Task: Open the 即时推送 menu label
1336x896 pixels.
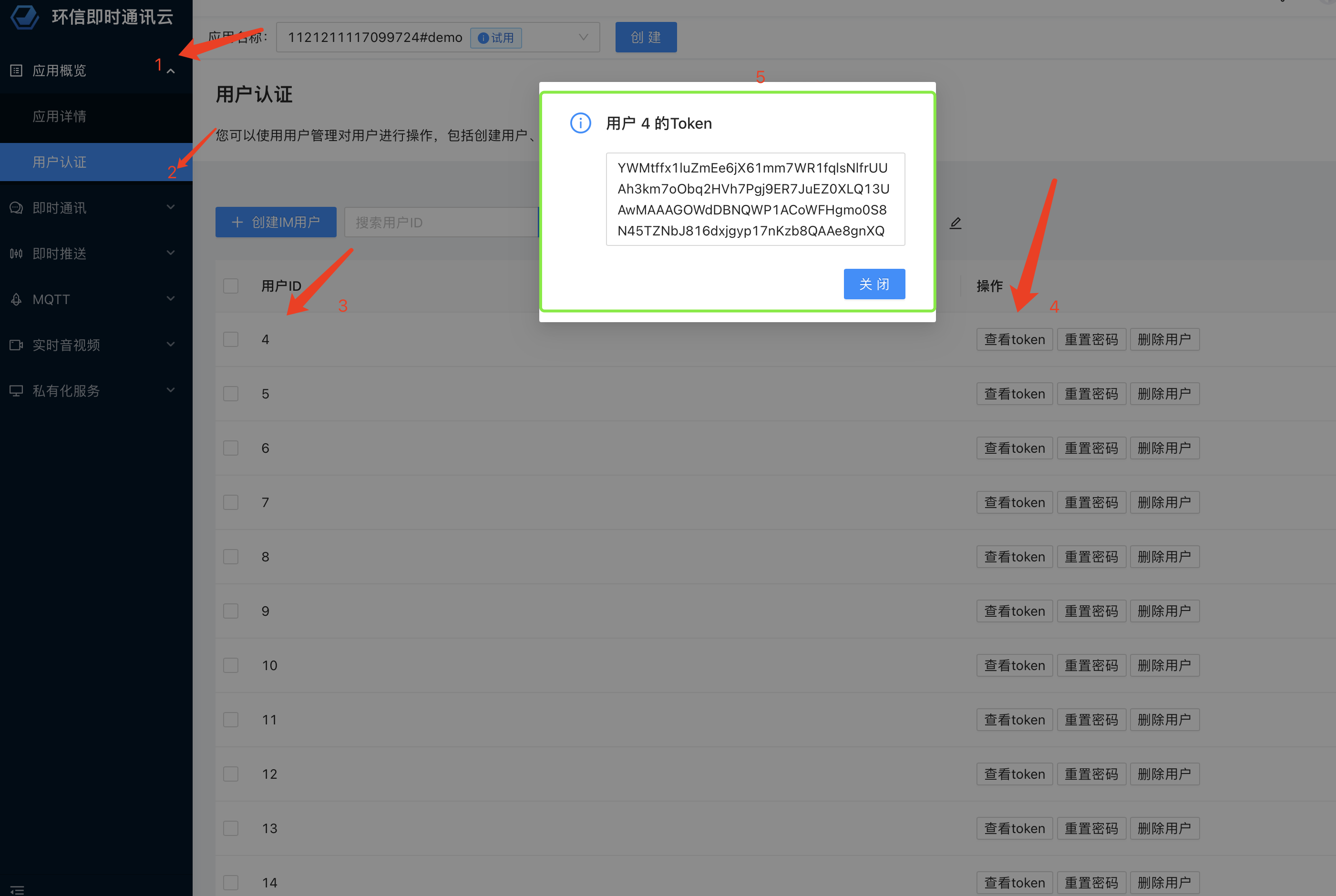Action: click(x=60, y=254)
